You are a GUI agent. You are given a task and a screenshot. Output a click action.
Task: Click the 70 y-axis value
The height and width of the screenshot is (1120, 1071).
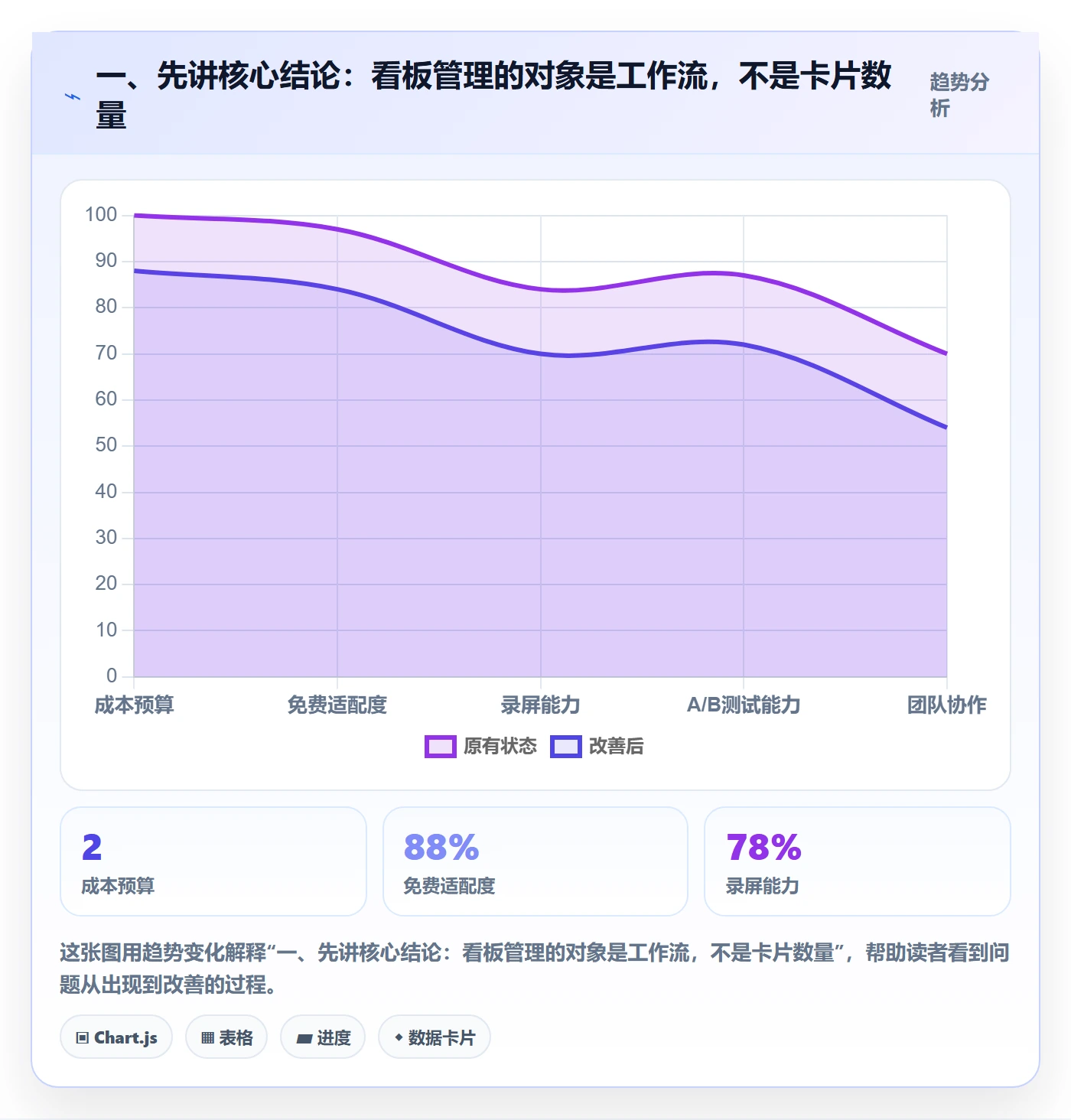(x=106, y=353)
